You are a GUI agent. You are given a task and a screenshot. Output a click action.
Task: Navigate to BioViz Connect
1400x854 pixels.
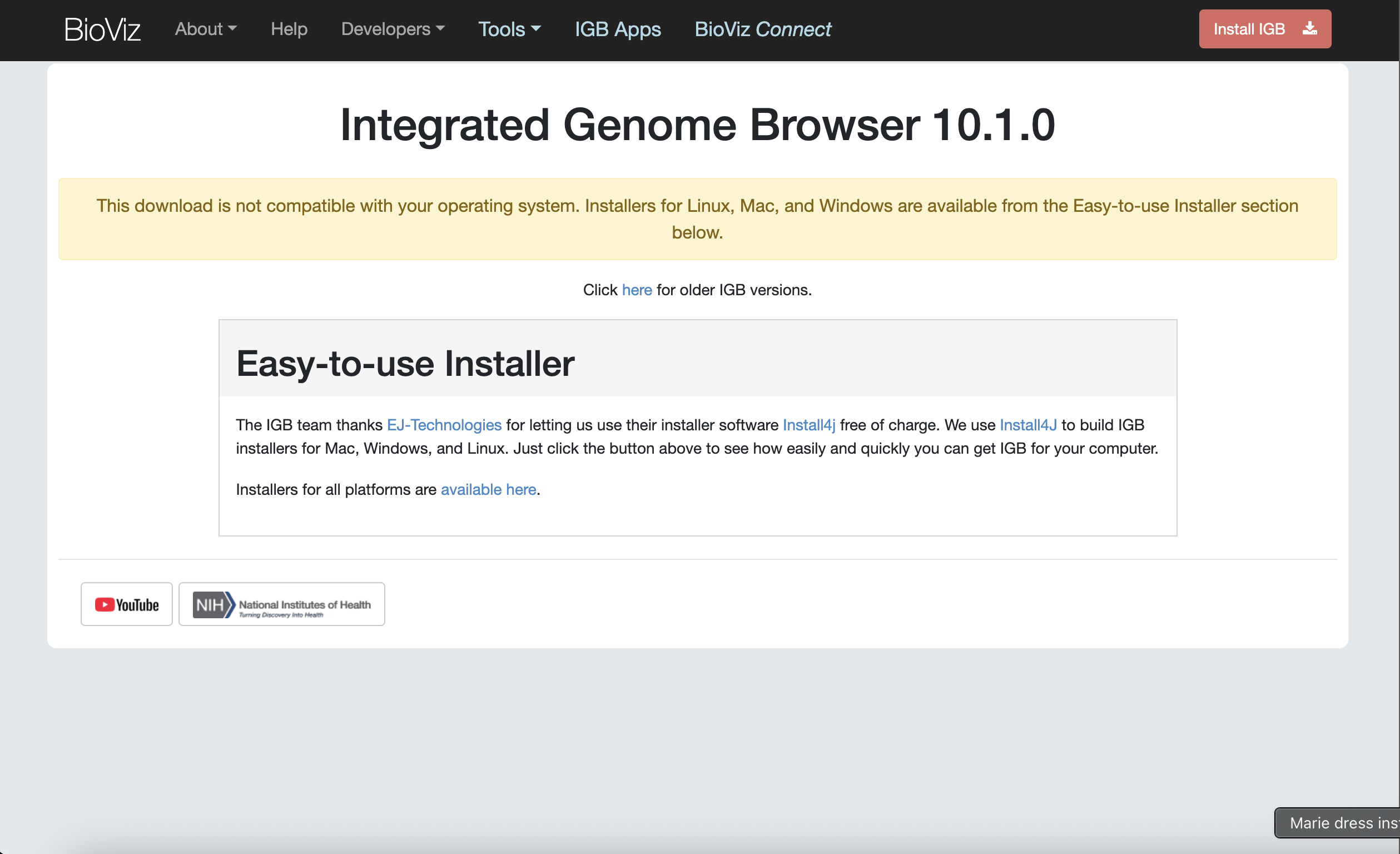762,29
